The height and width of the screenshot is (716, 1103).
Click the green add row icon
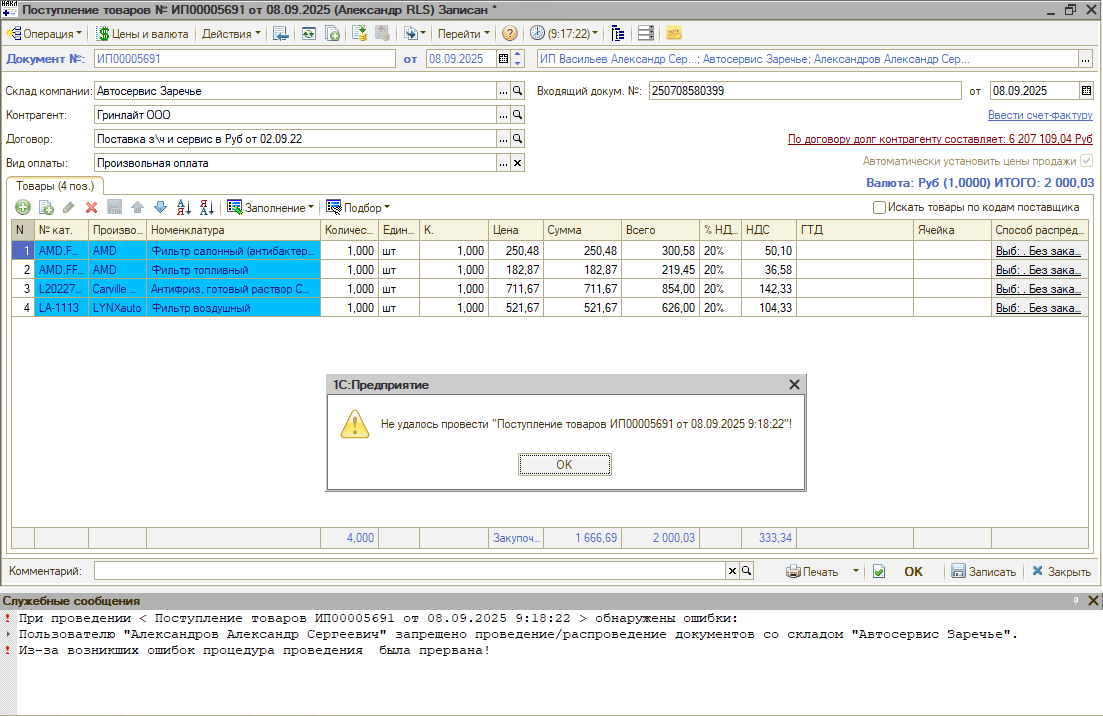click(x=23, y=207)
